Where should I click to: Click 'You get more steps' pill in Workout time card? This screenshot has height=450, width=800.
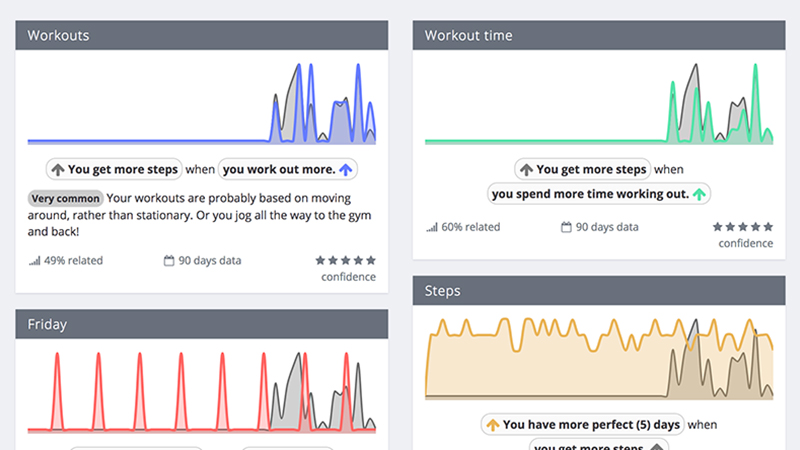pyautogui.click(x=582, y=169)
